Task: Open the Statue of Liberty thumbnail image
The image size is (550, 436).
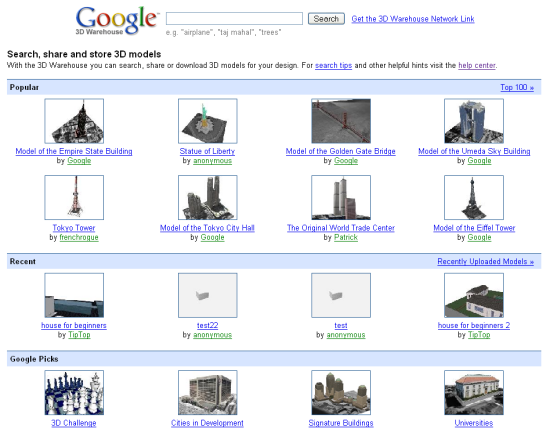Action: 208,121
